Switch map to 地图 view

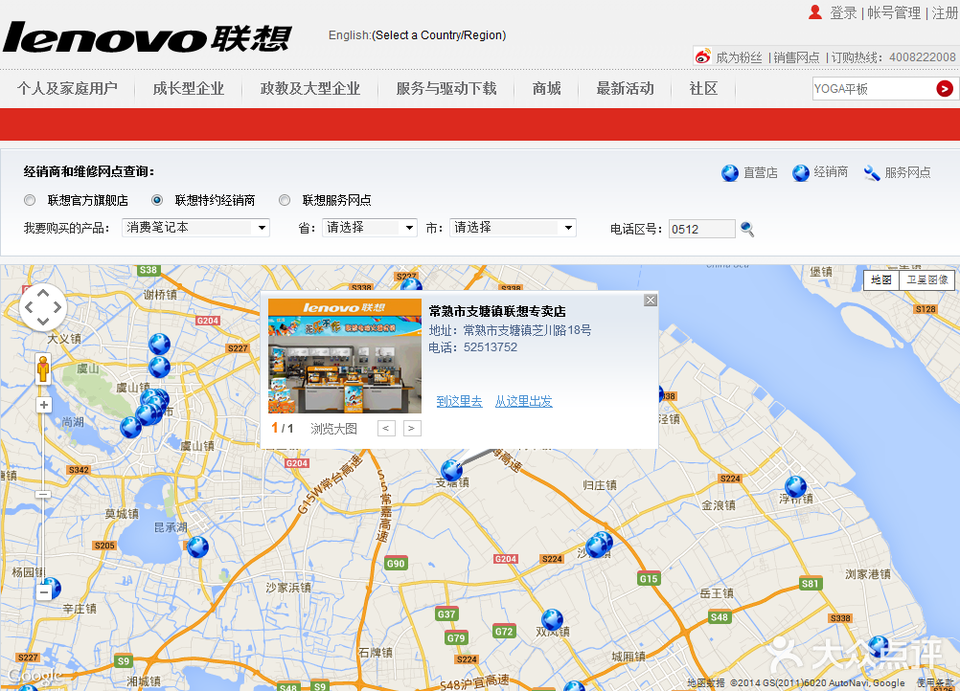coord(881,280)
